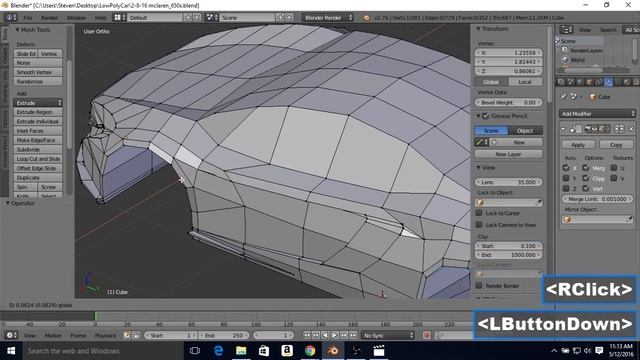640x360 pixels.
Task: Delete the current Scene with X icon
Action: [x=289, y=18]
